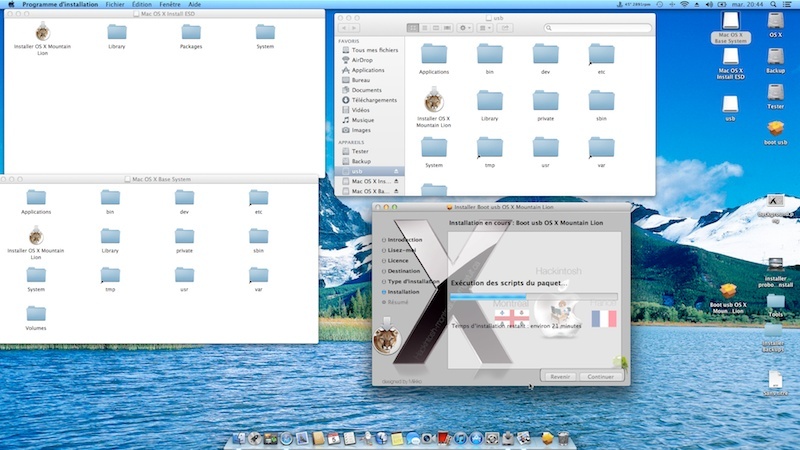Screen dimensions: 800x450
Task: Open the Aide menu
Action: [194, 4]
